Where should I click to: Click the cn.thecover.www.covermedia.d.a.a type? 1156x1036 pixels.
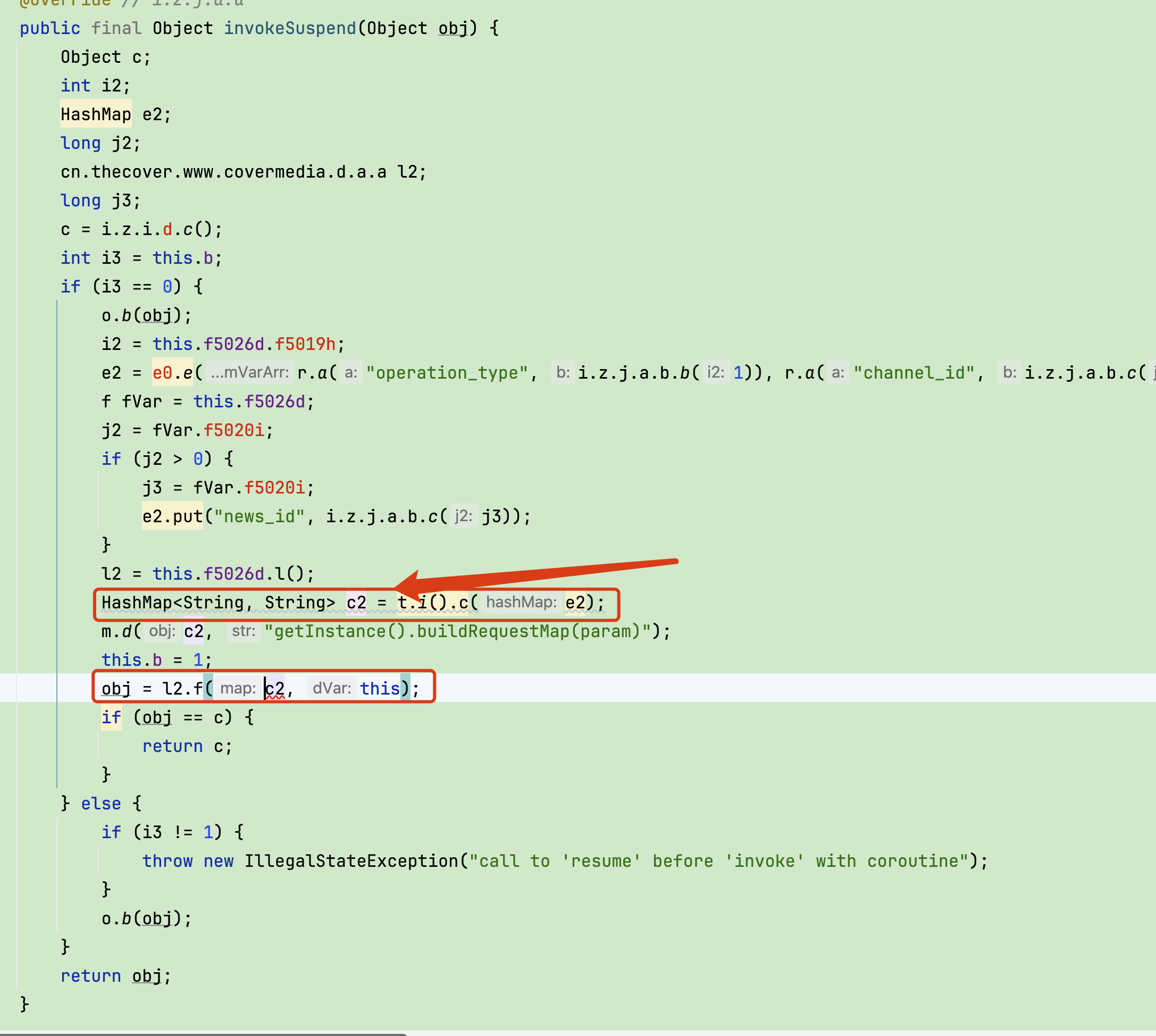point(223,172)
